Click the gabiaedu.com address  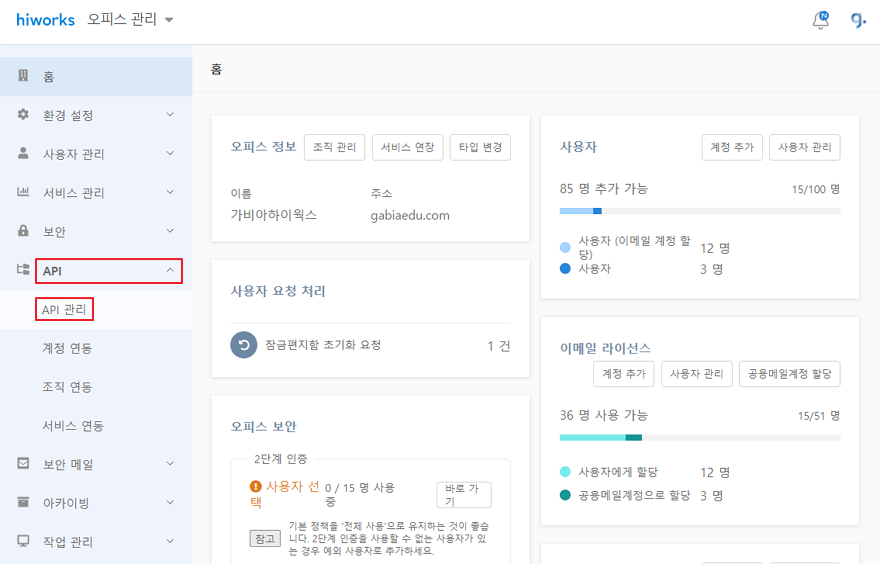(x=410, y=215)
